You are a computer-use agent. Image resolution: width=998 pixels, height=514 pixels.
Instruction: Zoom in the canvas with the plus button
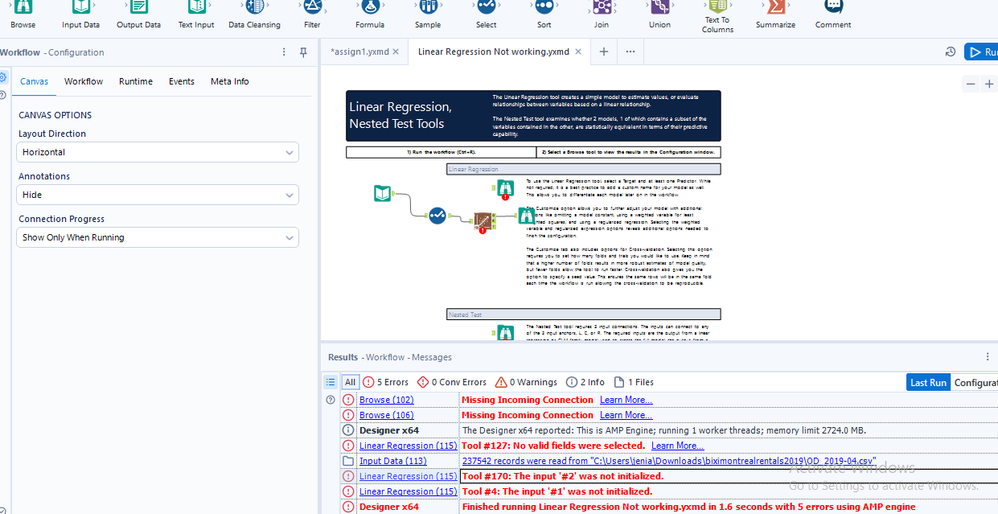click(x=989, y=83)
